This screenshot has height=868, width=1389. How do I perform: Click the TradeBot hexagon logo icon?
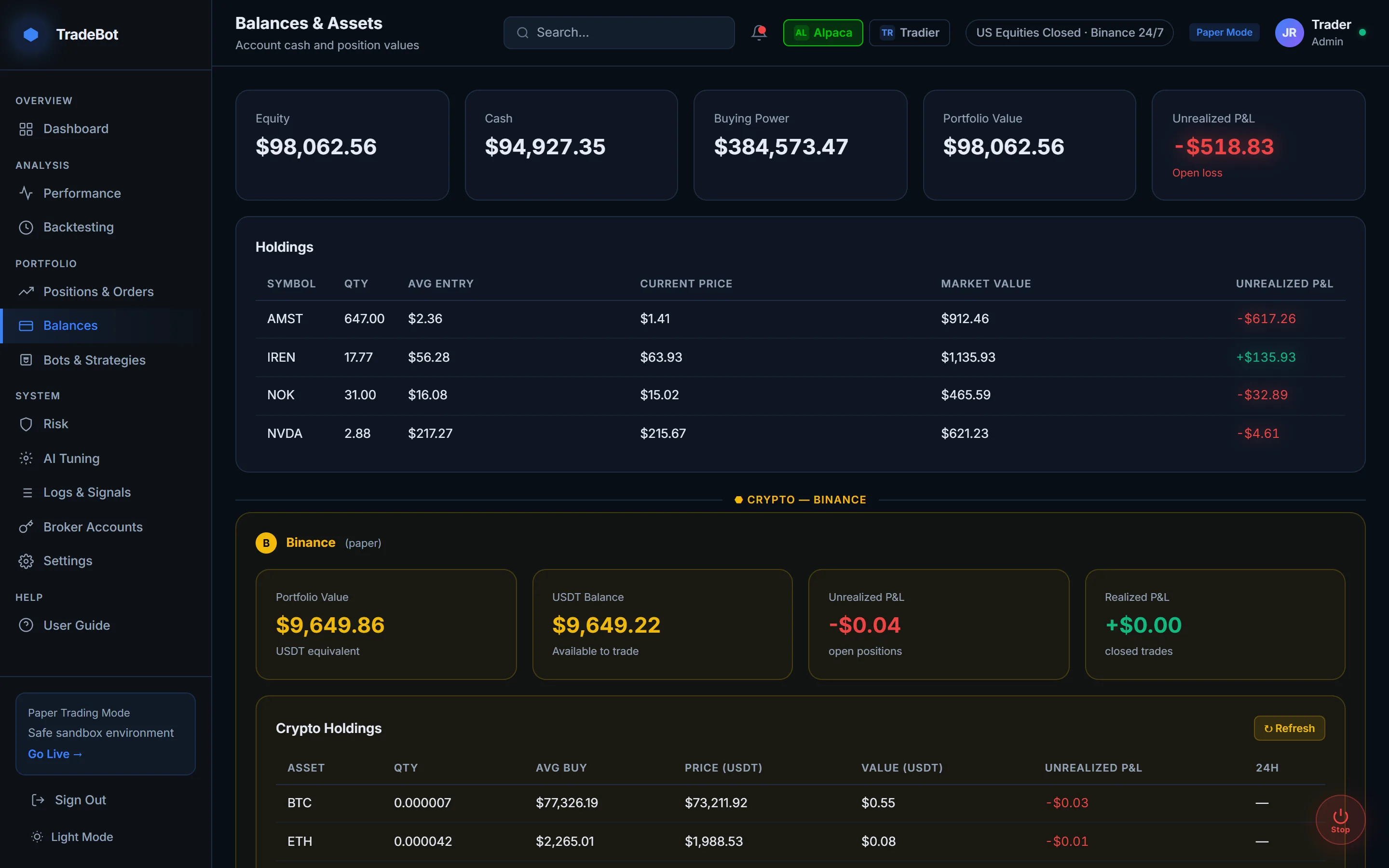31,34
